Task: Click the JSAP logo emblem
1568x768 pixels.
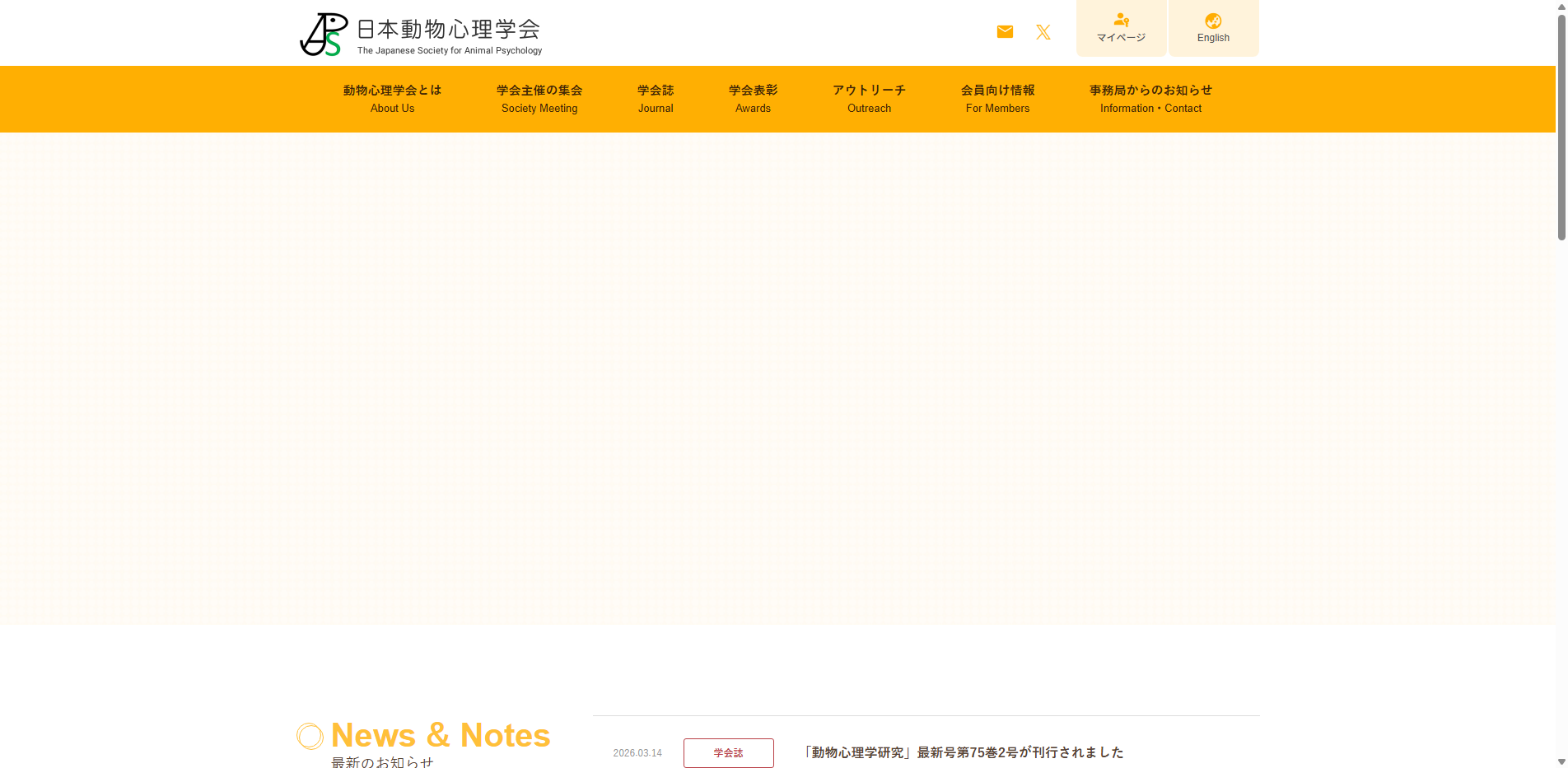Action: [323, 35]
